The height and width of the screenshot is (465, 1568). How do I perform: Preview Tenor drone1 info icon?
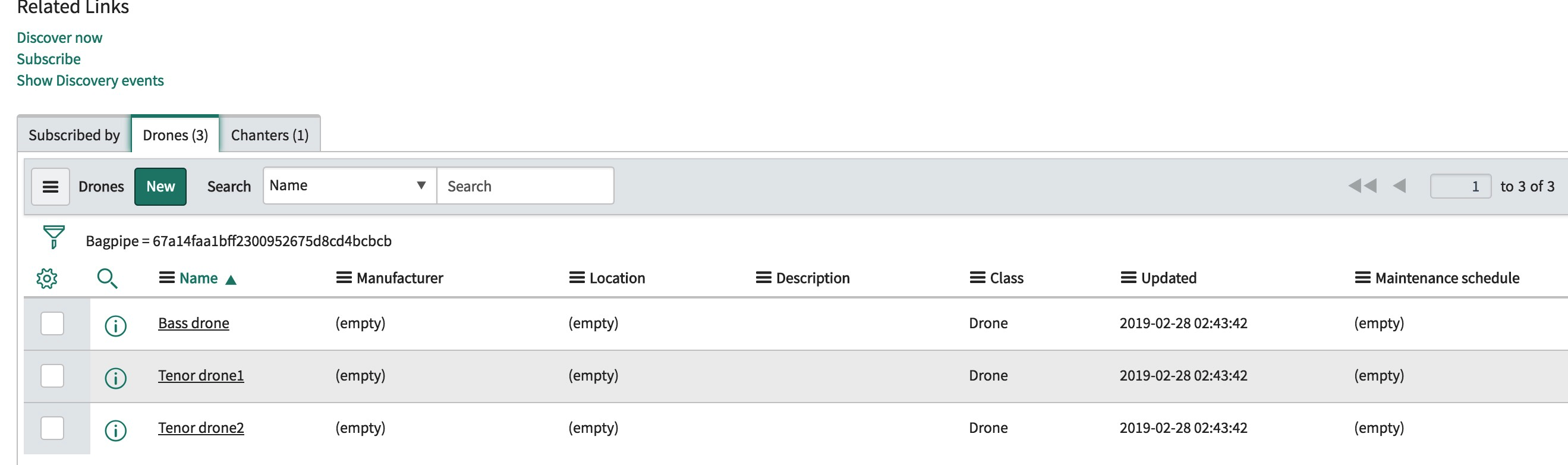pyautogui.click(x=116, y=378)
